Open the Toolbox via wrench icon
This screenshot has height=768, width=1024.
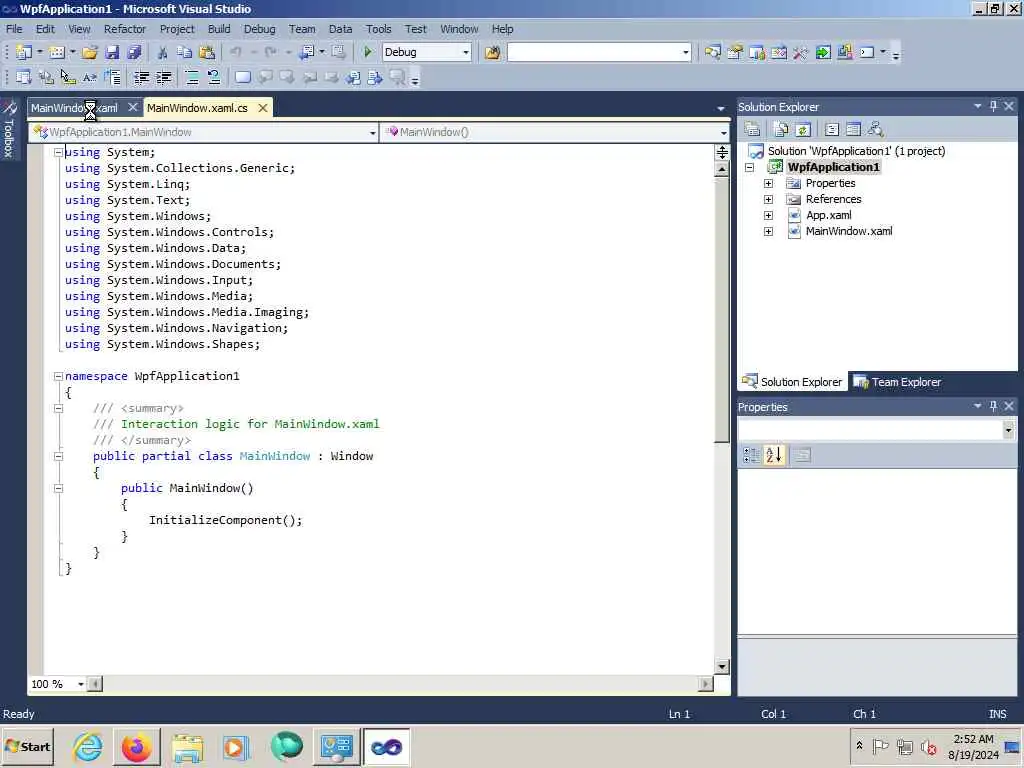801,52
